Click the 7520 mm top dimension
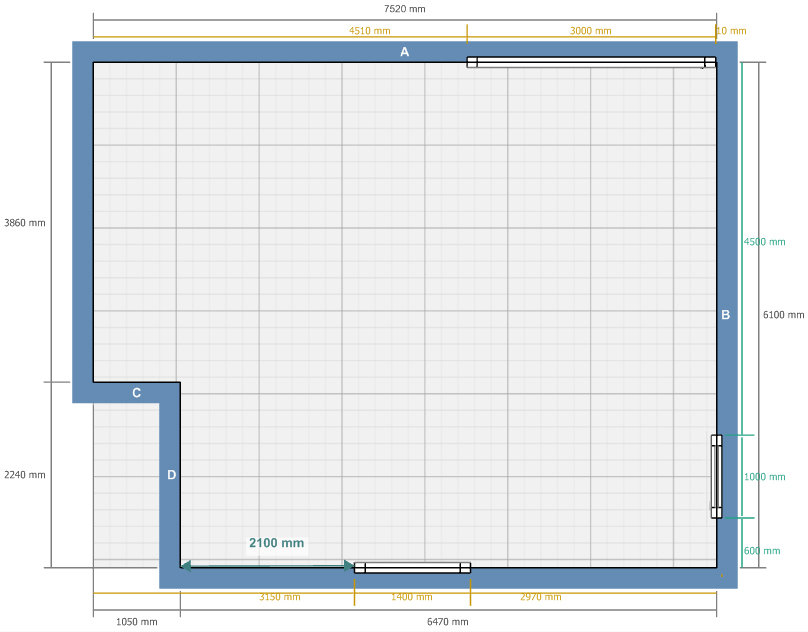Screen dimensions: 808x632 tap(404, 9)
